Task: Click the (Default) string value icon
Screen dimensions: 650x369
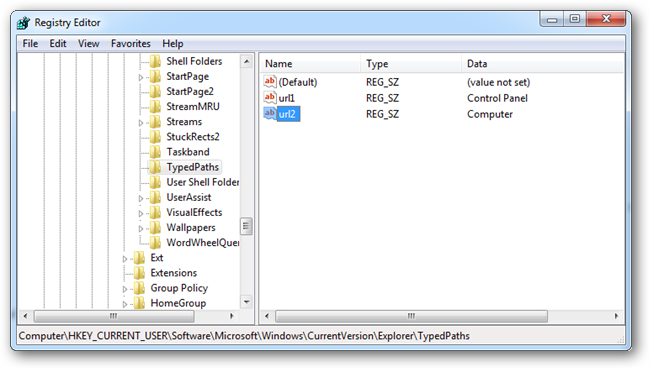Action: pos(270,82)
